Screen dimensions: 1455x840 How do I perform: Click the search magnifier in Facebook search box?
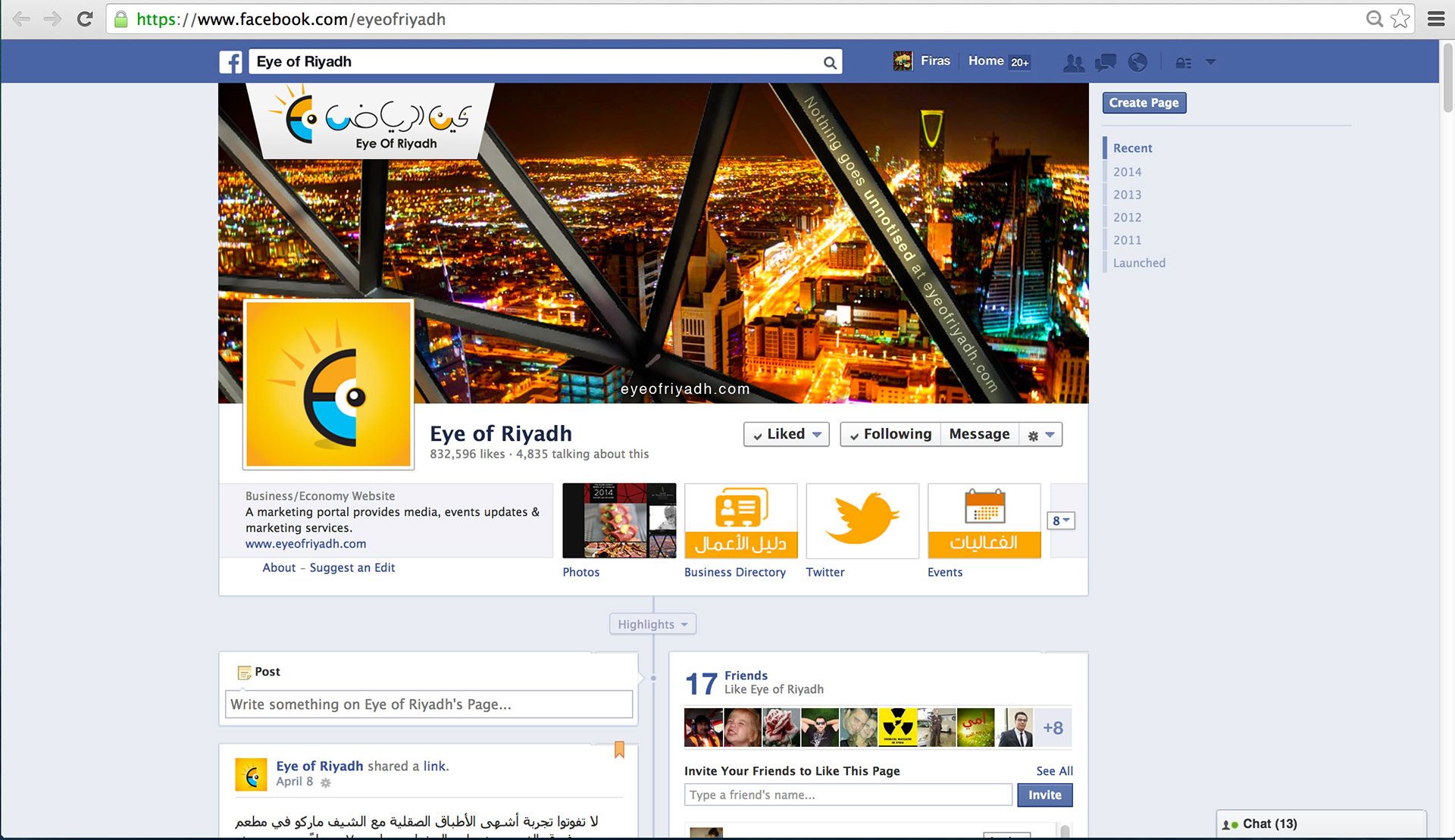(x=830, y=63)
